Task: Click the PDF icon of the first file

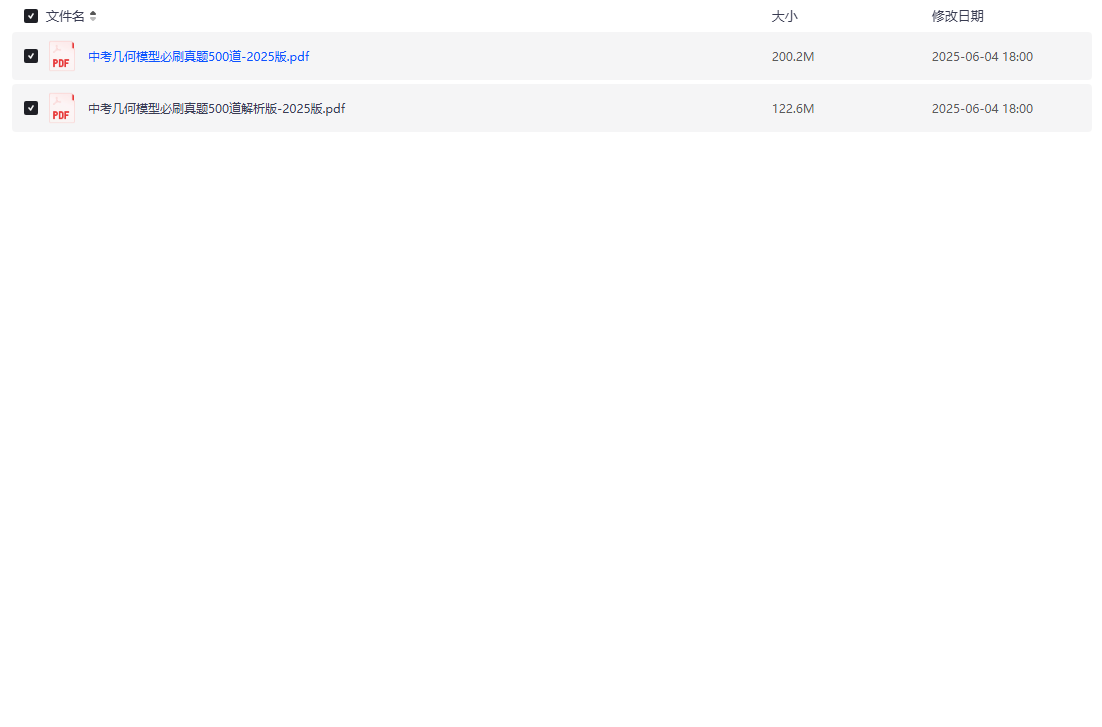Action: [62, 56]
